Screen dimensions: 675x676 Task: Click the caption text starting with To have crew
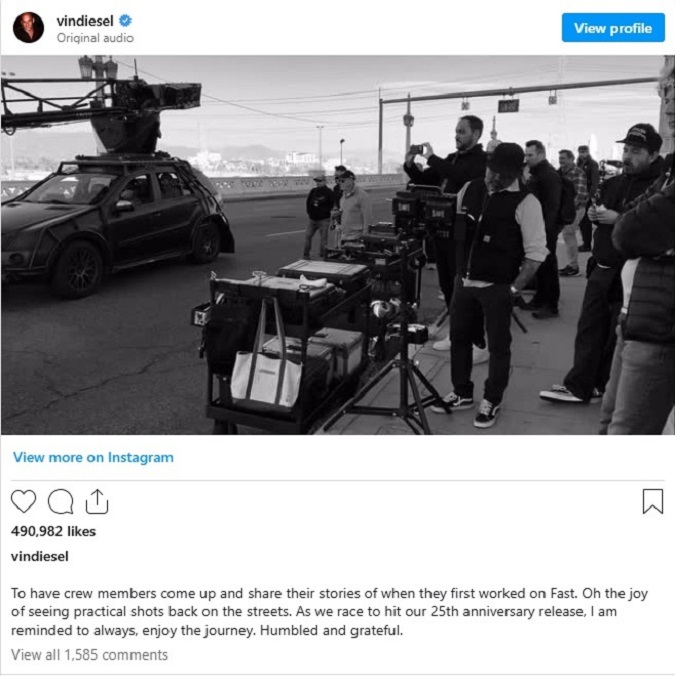(x=329, y=612)
